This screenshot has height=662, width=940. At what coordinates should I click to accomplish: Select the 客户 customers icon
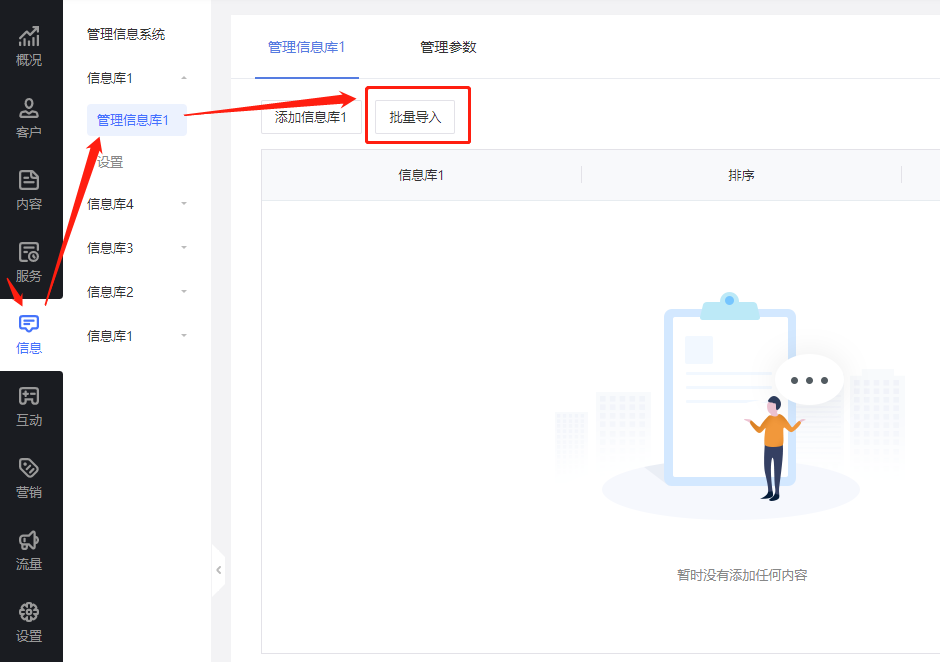29,118
